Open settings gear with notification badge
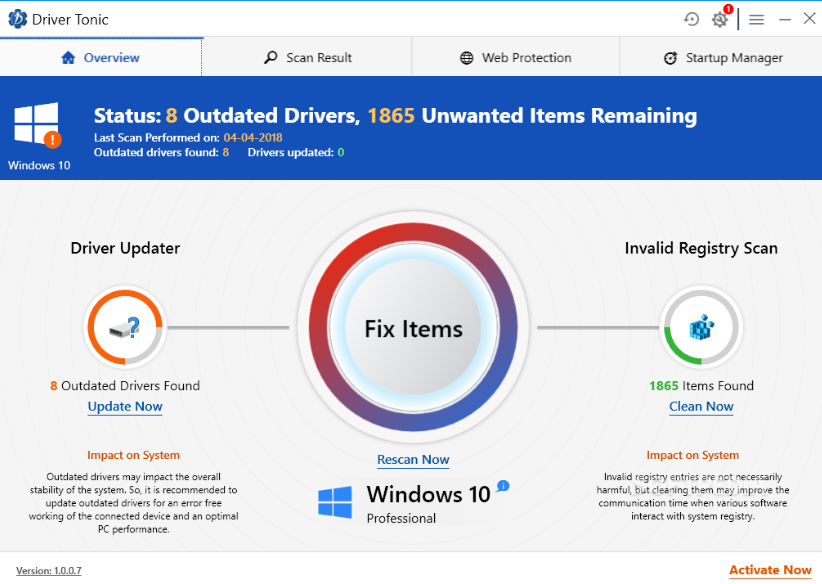Image resolution: width=822 pixels, height=584 pixels. (720, 19)
